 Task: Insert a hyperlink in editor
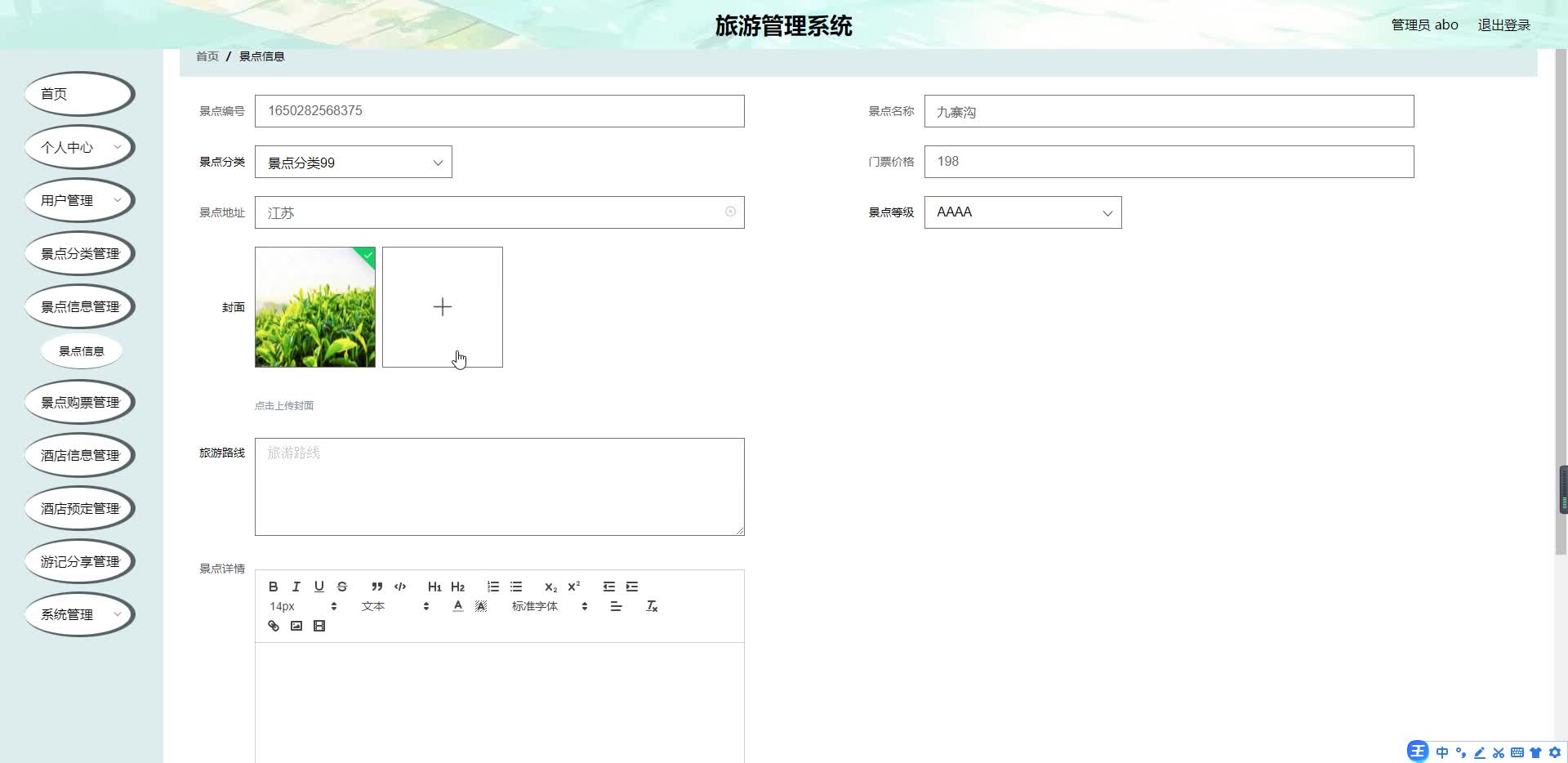point(274,626)
